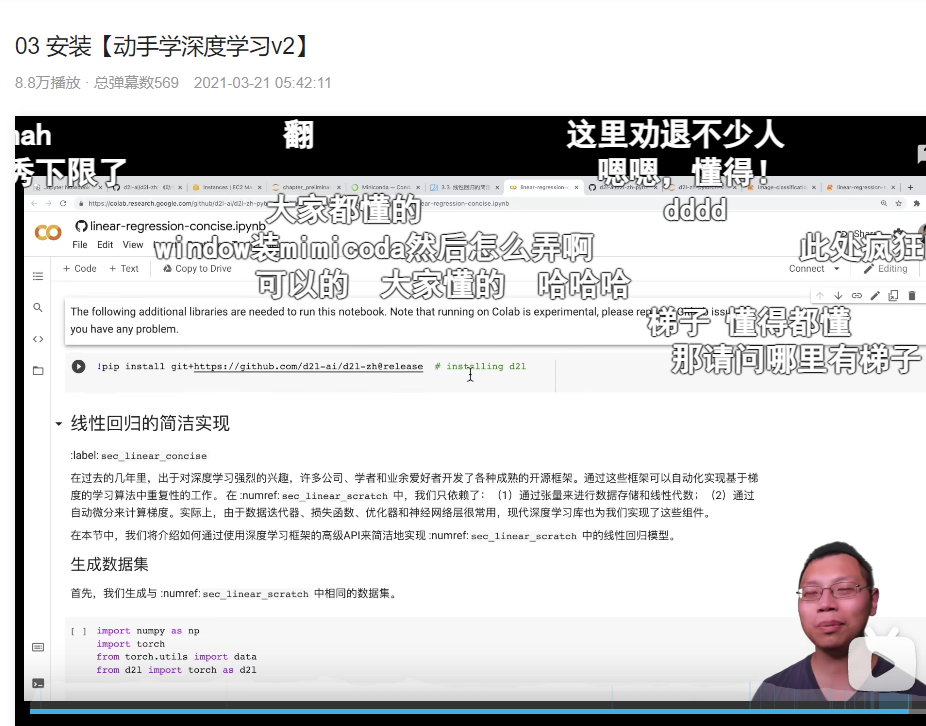Open the Edit menu in Colab
The height and width of the screenshot is (726, 926).
[x=105, y=245]
